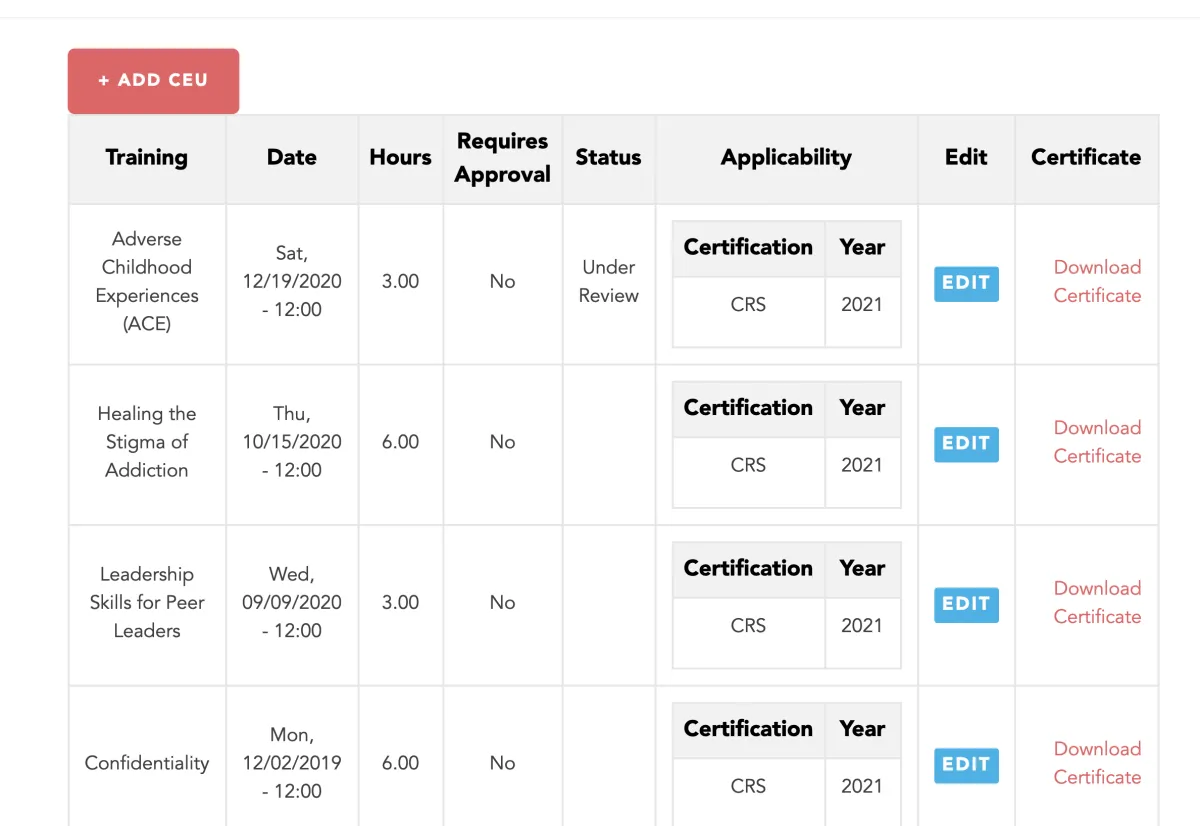Click the Under Review status cell

(x=608, y=281)
